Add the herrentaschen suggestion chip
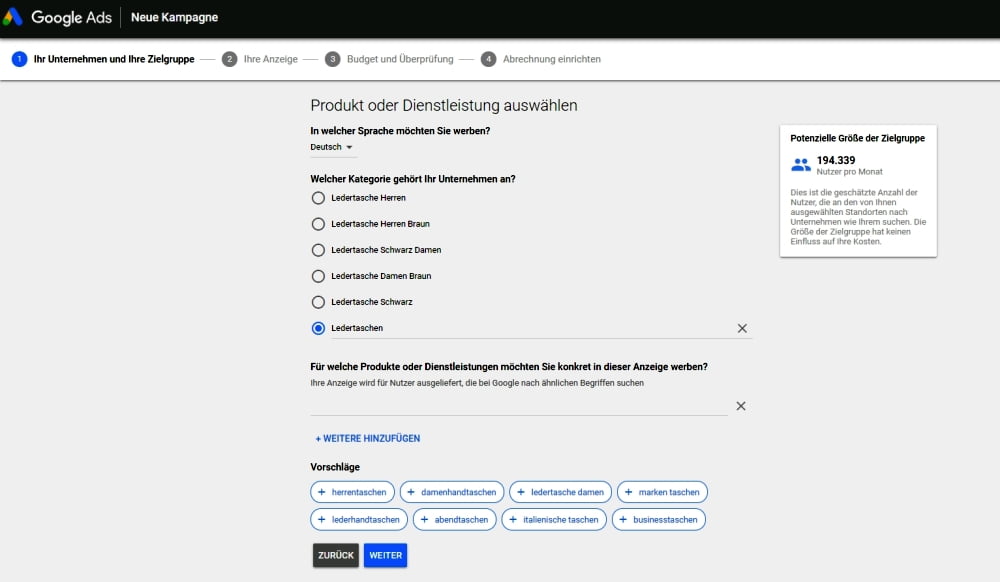Image resolution: width=1000 pixels, height=582 pixels. click(352, 492)
